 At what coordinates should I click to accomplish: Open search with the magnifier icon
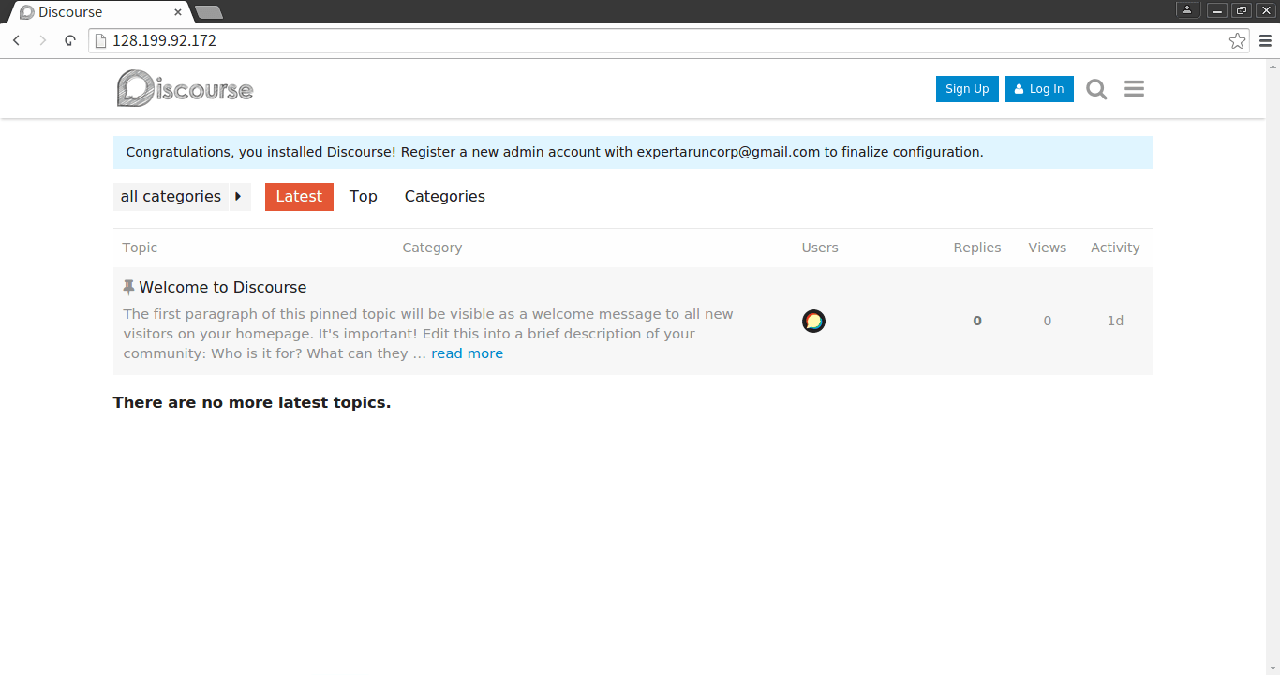(1096, 89)
